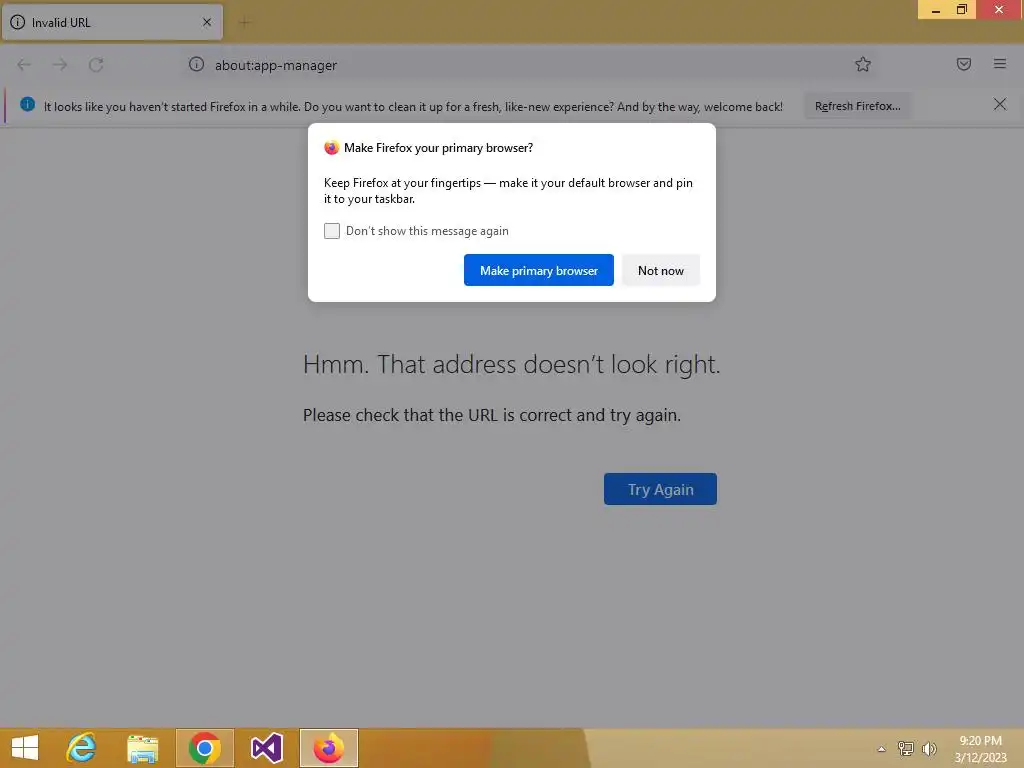Click the blue info icon in notification bar
Screen dimensions: 1024x768
[27, 104]
